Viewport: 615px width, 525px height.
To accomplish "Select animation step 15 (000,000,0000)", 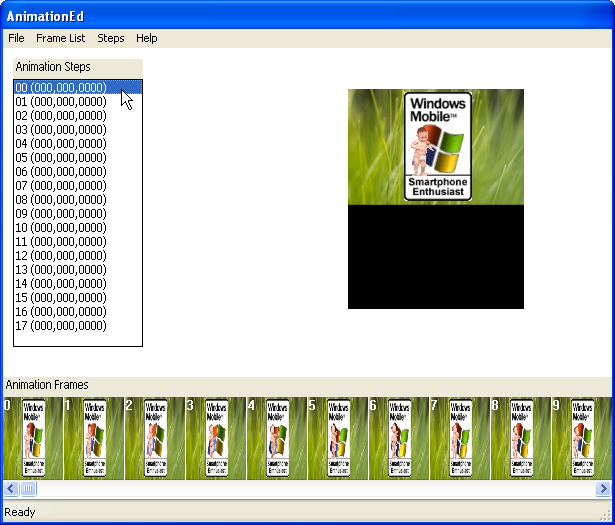I will coord(78,297).
